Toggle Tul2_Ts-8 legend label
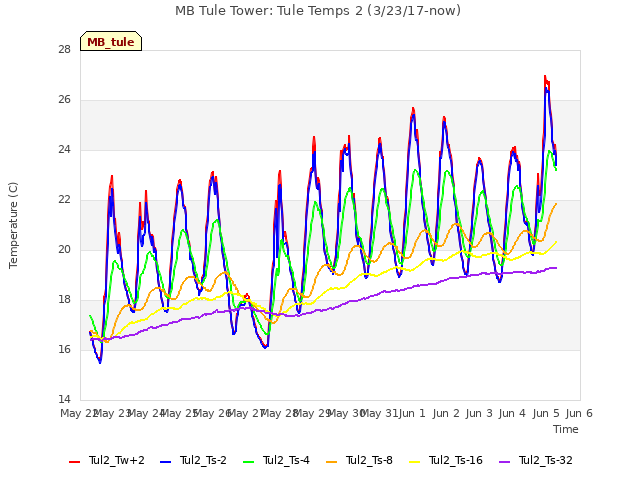 (369, 460)
